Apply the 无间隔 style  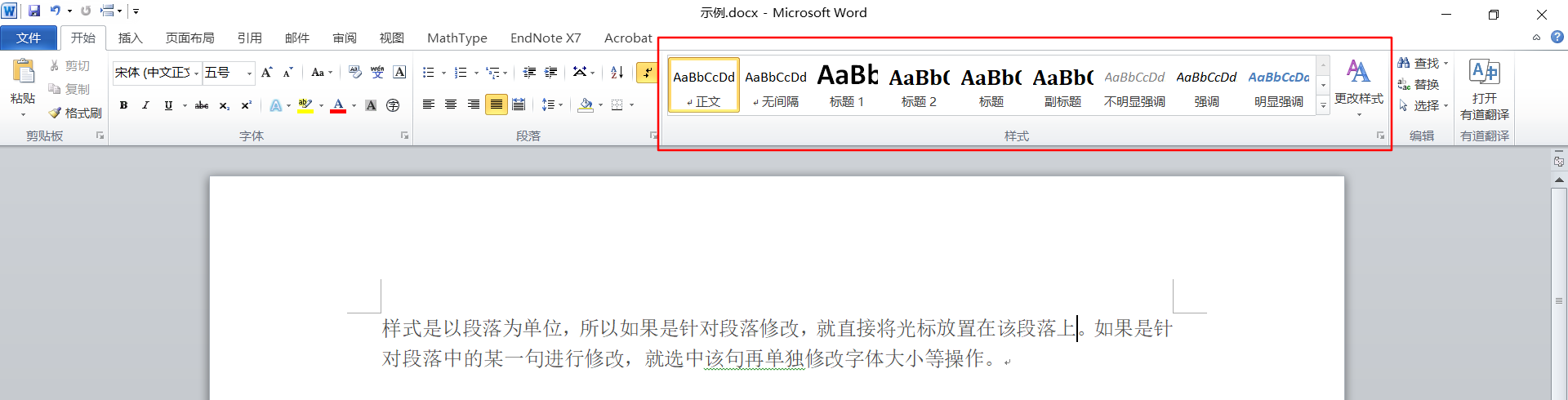click(776, 85)
